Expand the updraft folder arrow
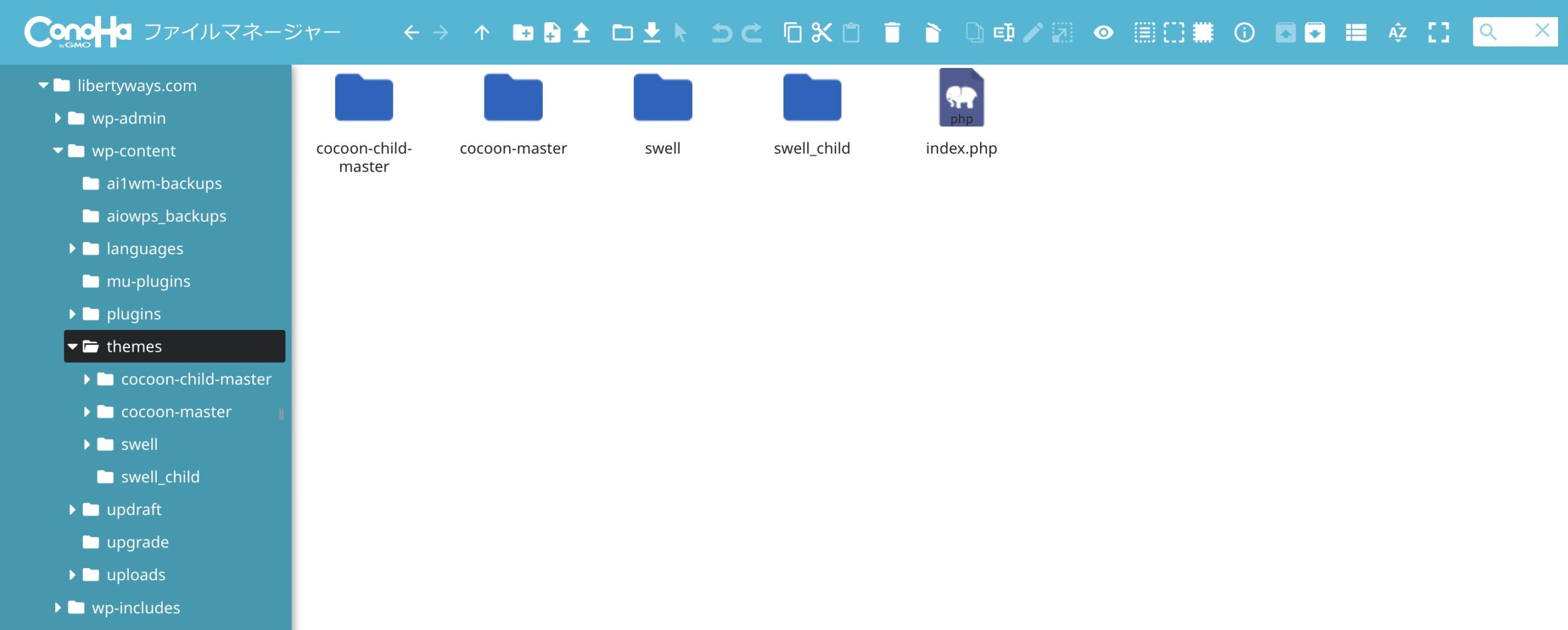 (x=72, y=509)
